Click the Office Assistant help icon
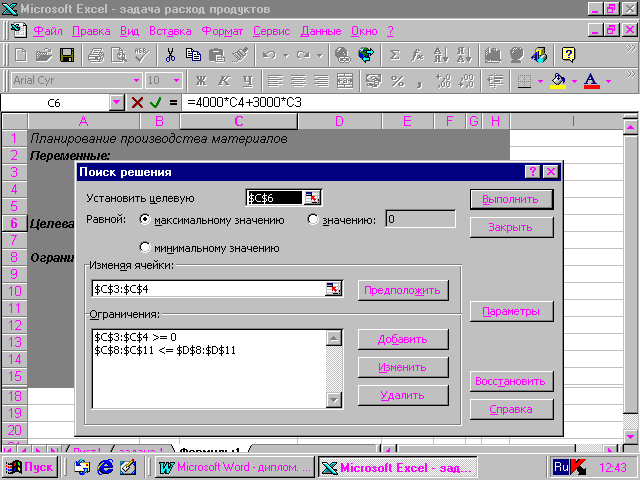Image resolution: width=640 pixels, height=480 pixels. pyautogui.click(x=568, y=55)
